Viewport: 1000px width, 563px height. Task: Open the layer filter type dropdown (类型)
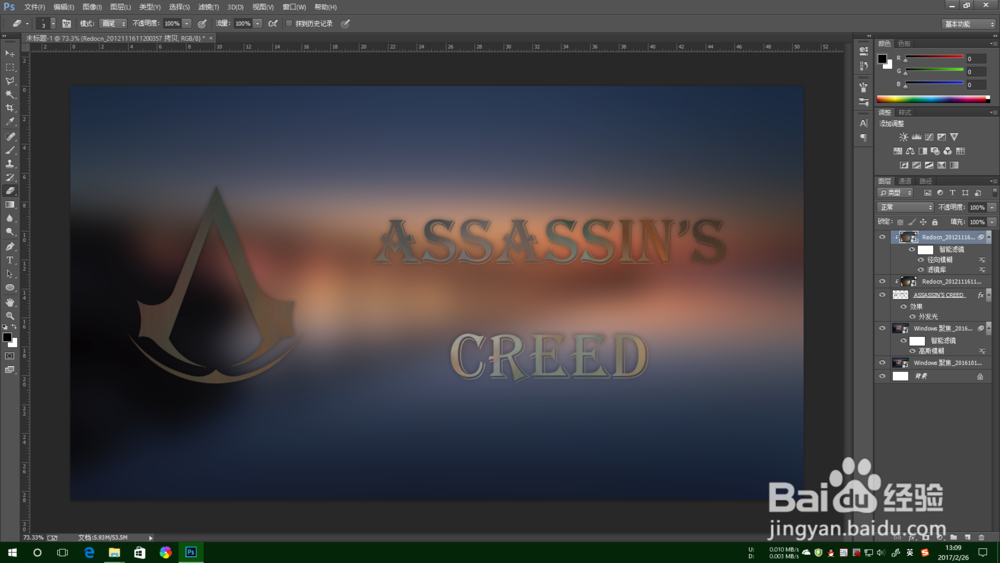coord(895,193)
